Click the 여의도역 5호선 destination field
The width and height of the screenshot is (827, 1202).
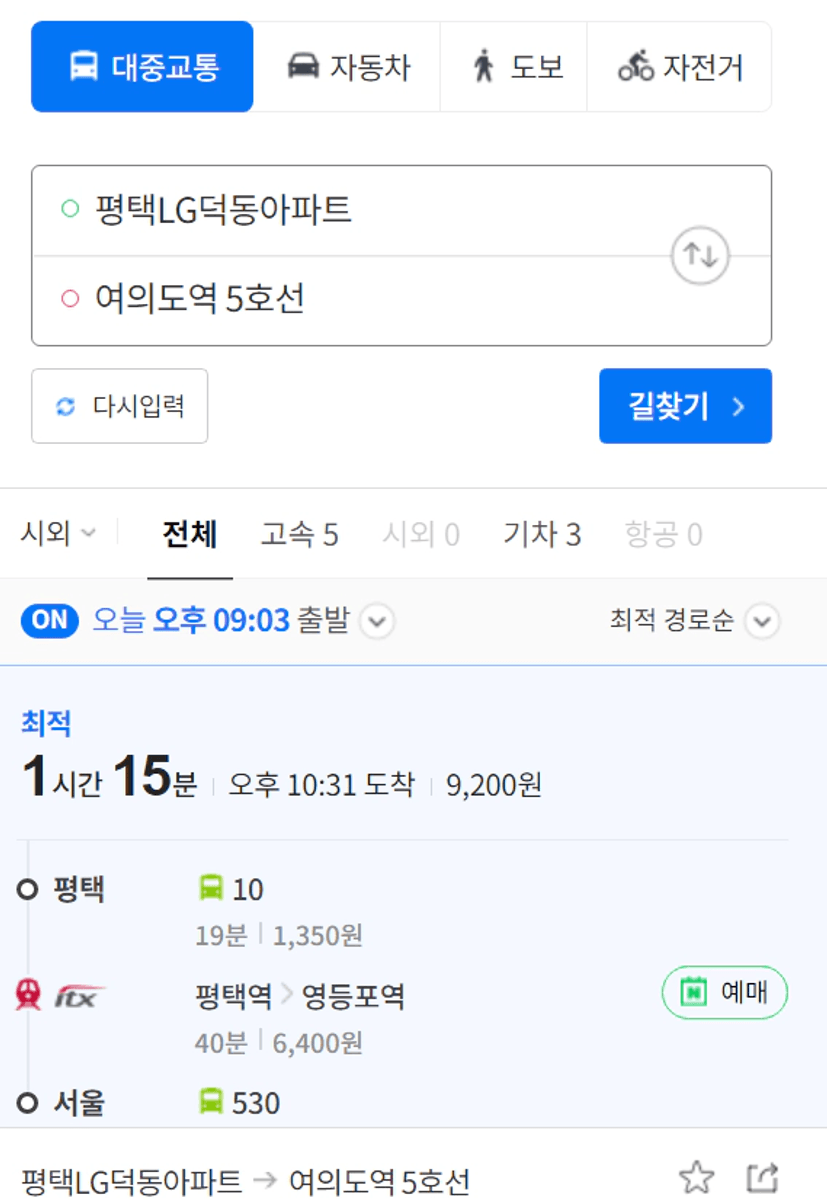(350, 300)
